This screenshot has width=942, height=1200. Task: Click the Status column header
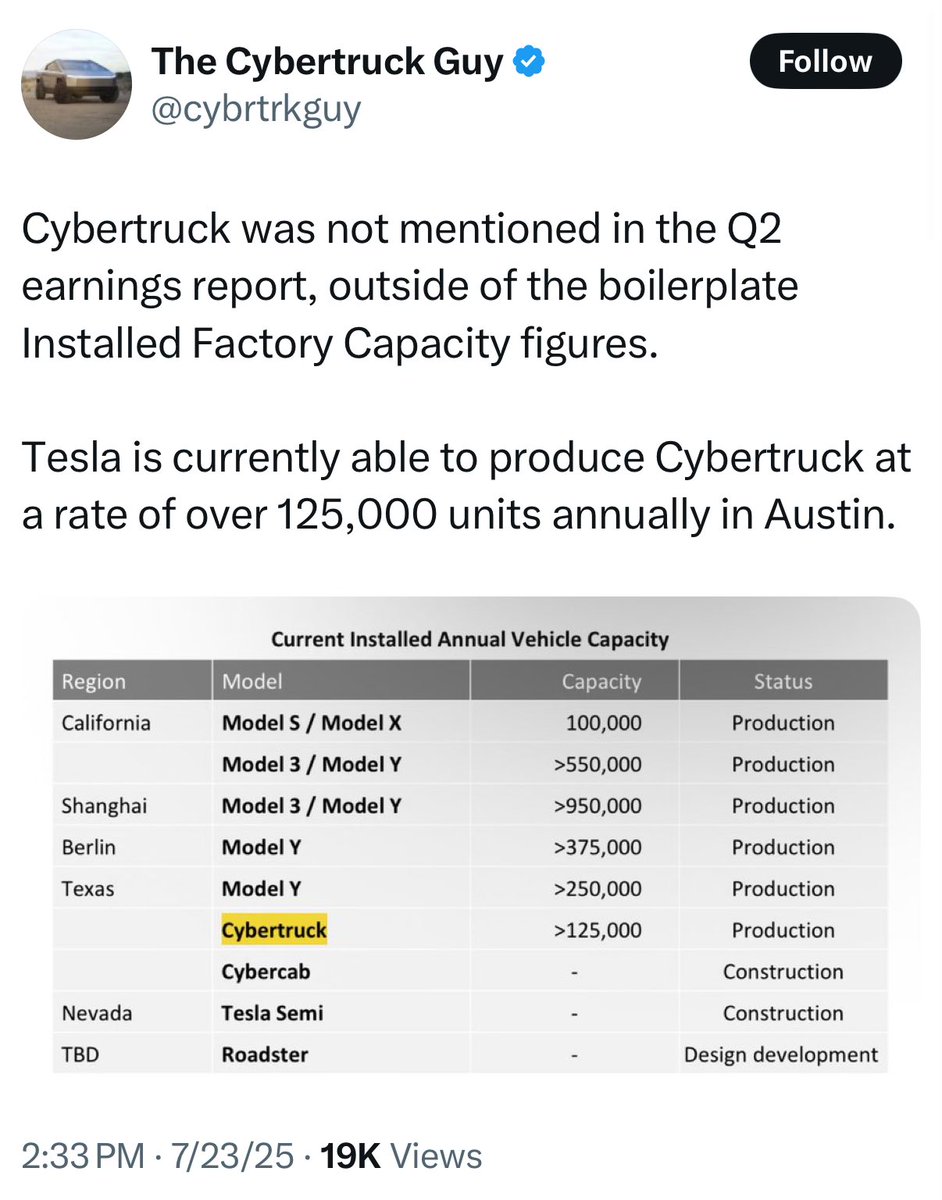[x=783, y=681]
